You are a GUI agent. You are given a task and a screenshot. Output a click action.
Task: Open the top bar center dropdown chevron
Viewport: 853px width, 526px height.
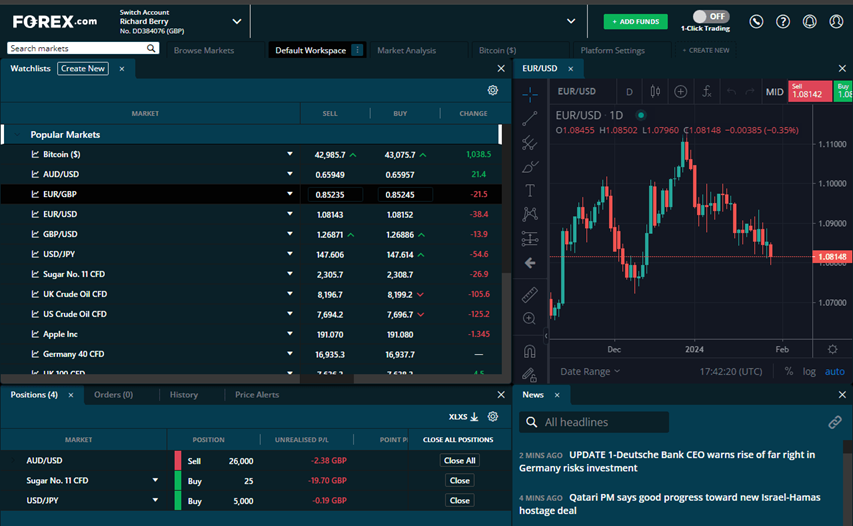click(x=571, y=21)
